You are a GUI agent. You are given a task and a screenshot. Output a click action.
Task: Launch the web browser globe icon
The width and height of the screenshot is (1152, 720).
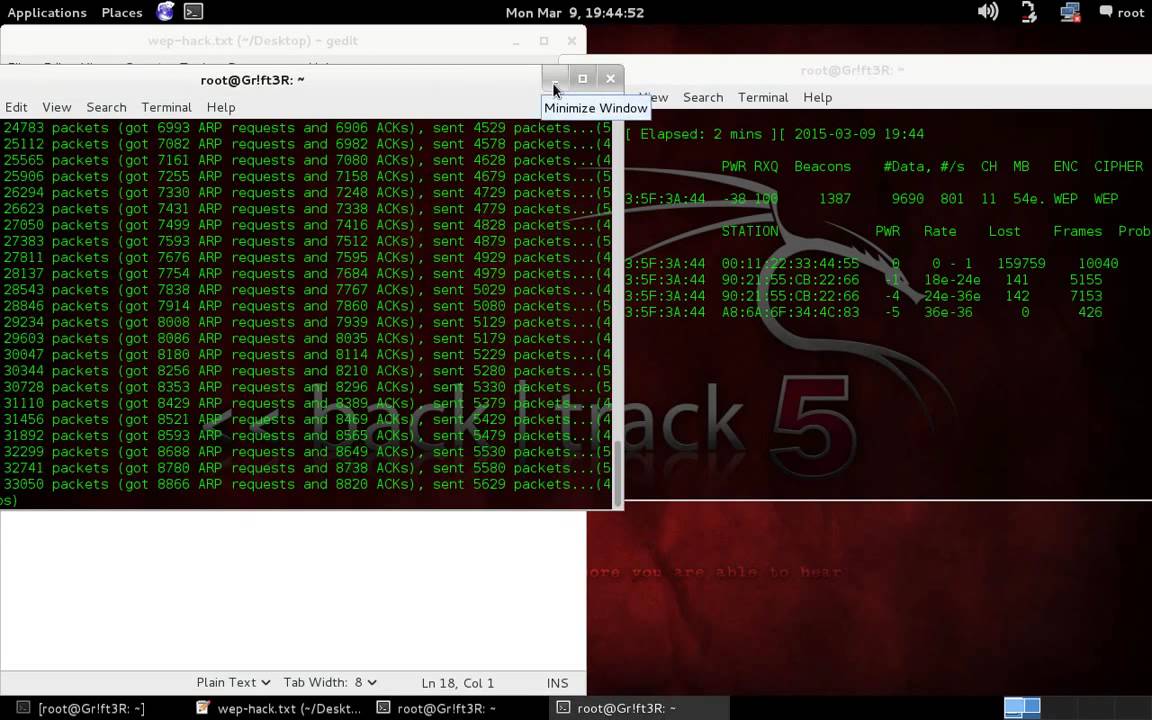[x=165, y=11]
